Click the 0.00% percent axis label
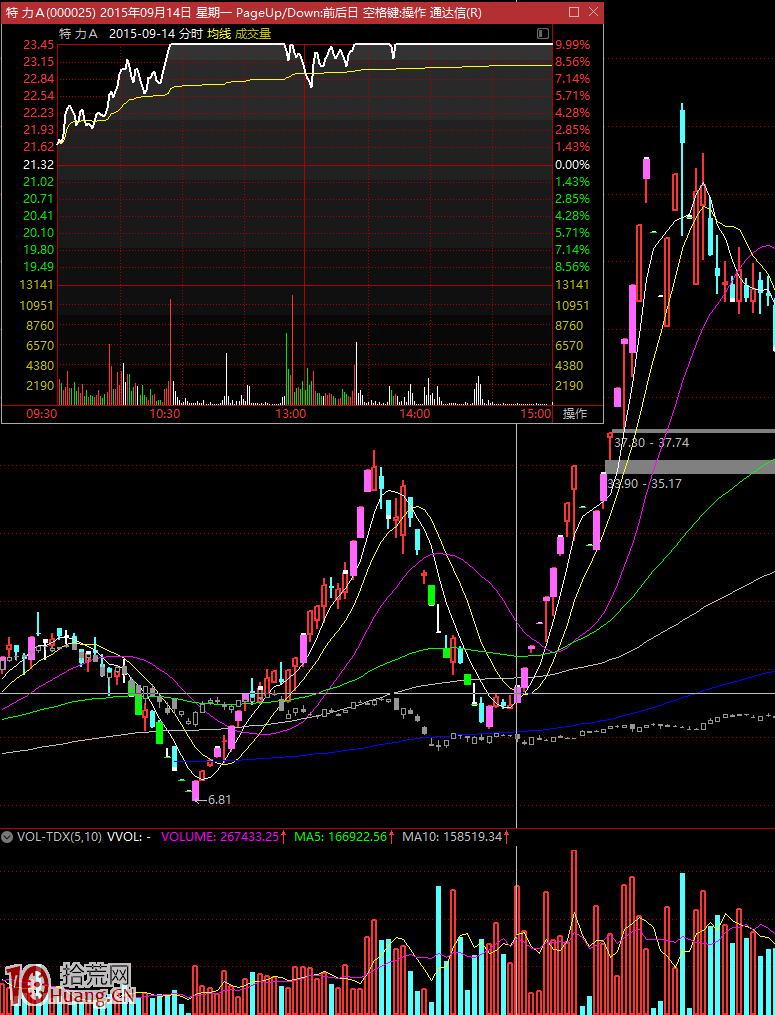The width and height of the screenshot is (775, 1015). click(572, 164)
